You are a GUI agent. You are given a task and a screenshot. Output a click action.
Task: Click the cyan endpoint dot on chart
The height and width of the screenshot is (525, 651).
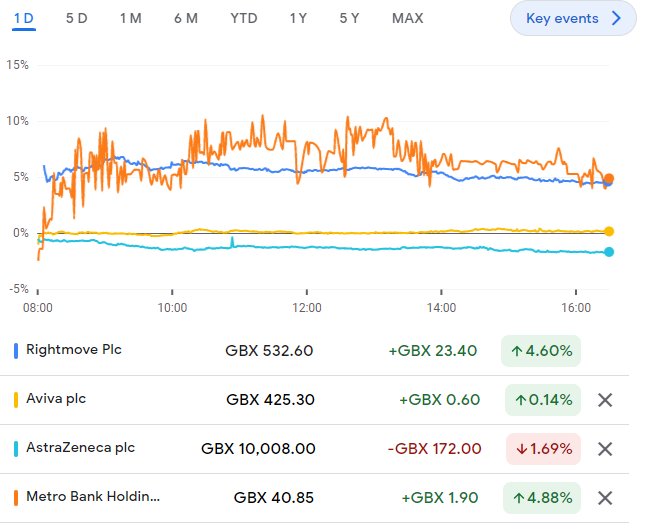point(609,252)
